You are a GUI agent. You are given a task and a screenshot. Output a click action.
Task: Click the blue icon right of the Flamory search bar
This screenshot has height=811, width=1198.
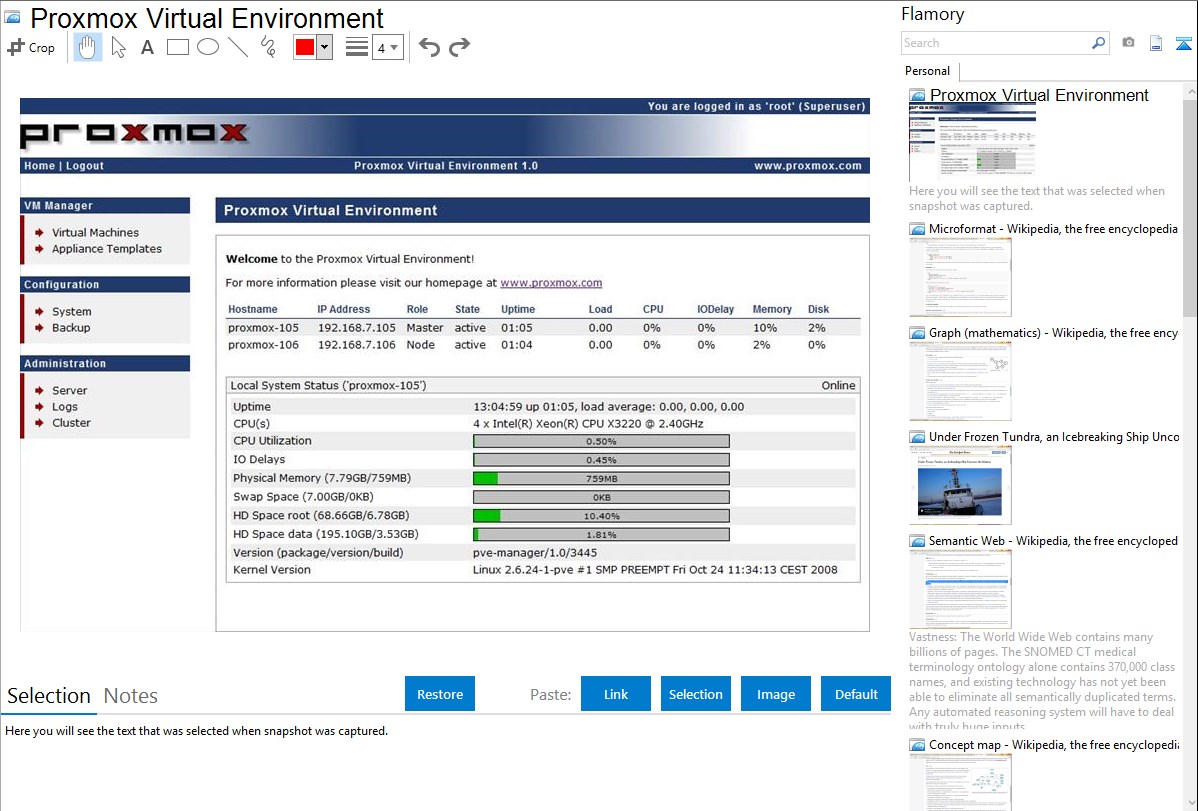(x=1183, y=43)
